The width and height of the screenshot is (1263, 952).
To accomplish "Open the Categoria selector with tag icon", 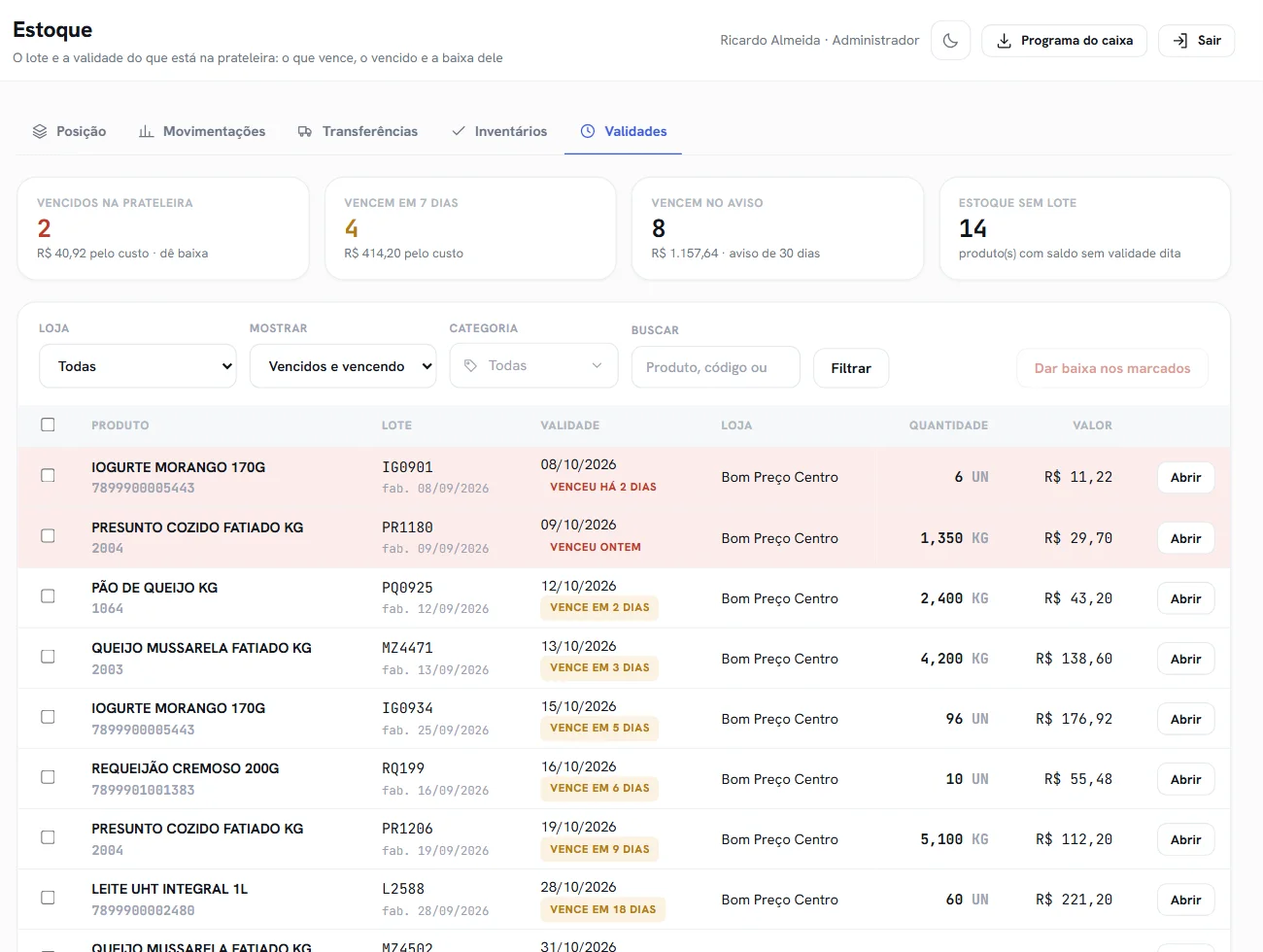I will click(533, 365).
